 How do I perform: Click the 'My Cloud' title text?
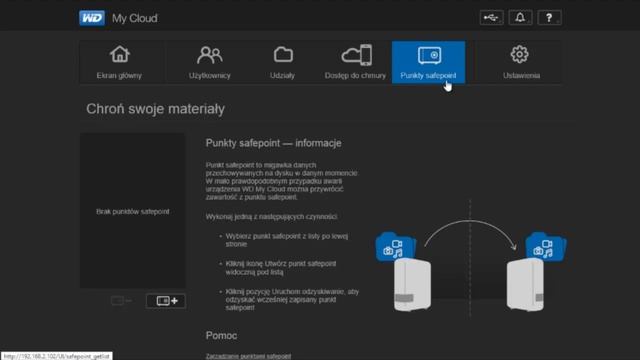click(135, 18)
